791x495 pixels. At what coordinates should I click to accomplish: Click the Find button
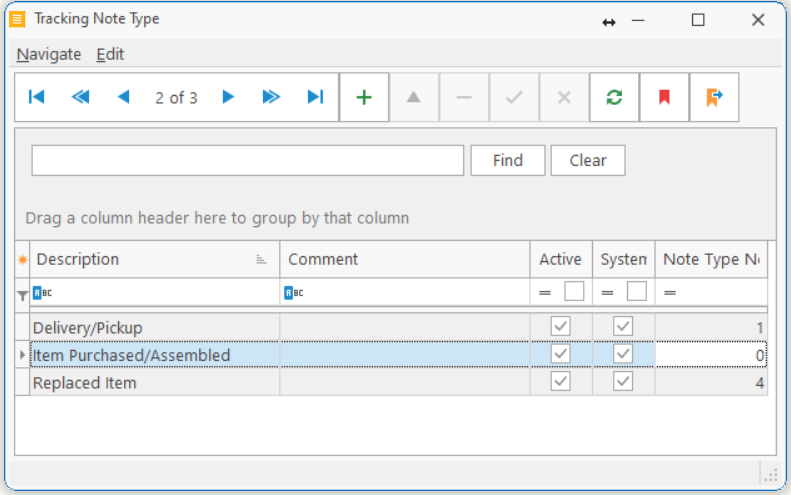click(x=507, y=160)
